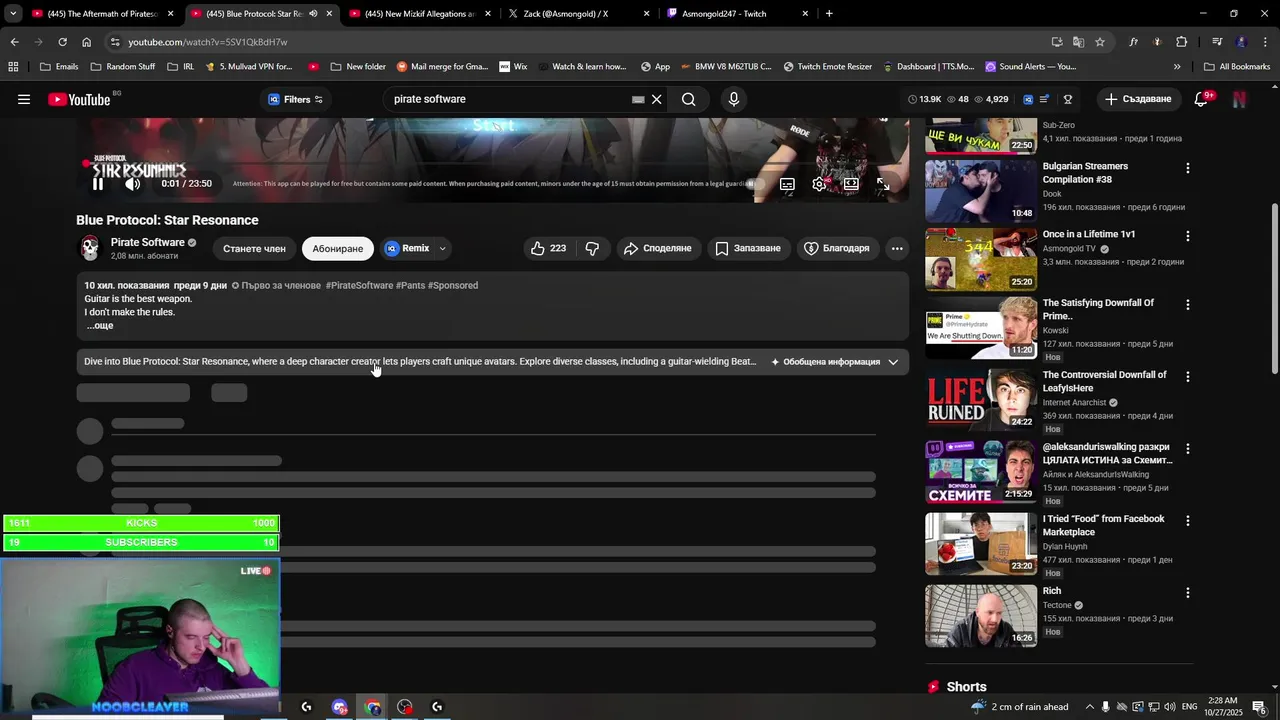Toggle video subtitles (CC) button
The image size is (1280, 720).
coord(787,184)
